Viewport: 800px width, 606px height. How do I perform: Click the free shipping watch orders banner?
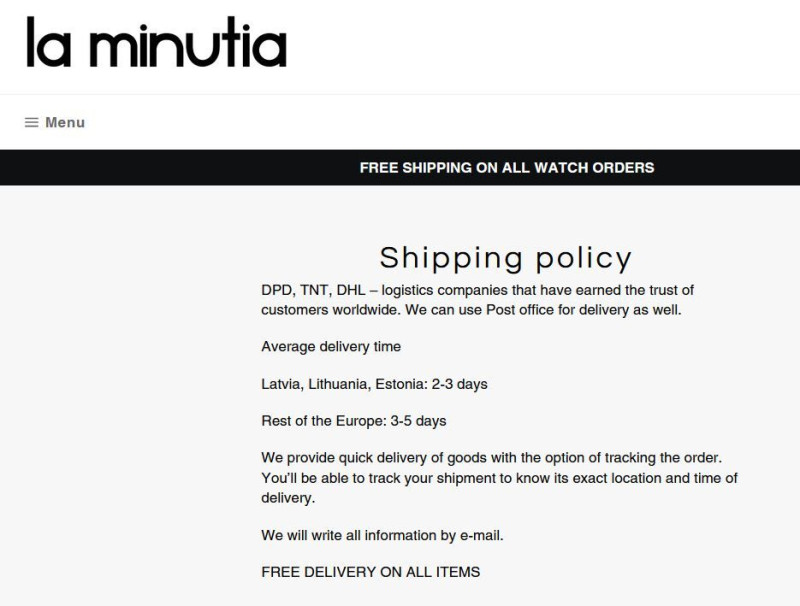pos(507,168)
